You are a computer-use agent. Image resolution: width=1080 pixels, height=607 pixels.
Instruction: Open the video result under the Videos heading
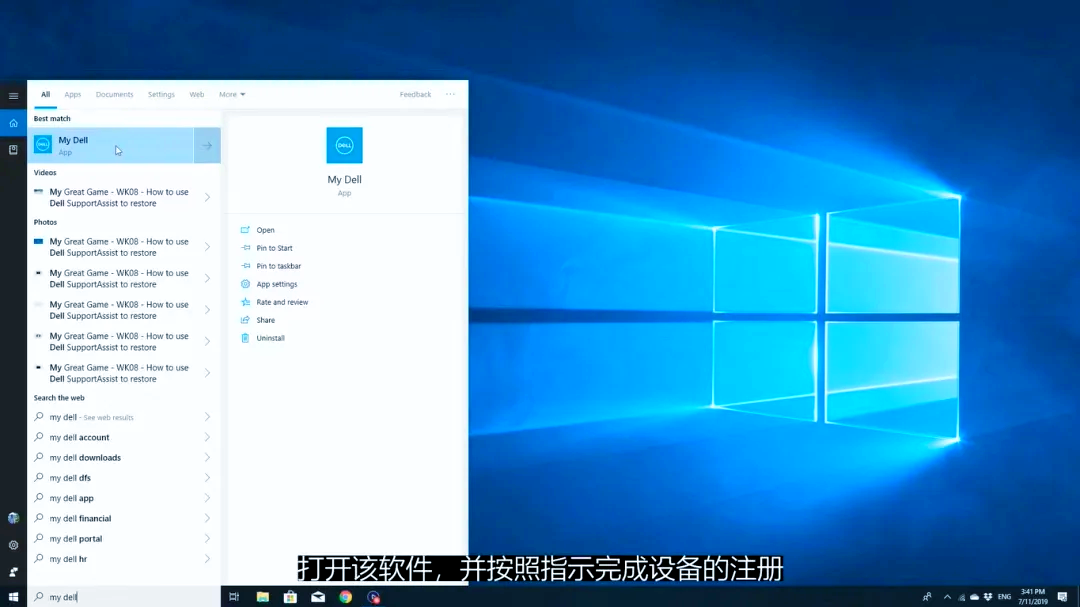pyautogui.click(x=118, y=198)
